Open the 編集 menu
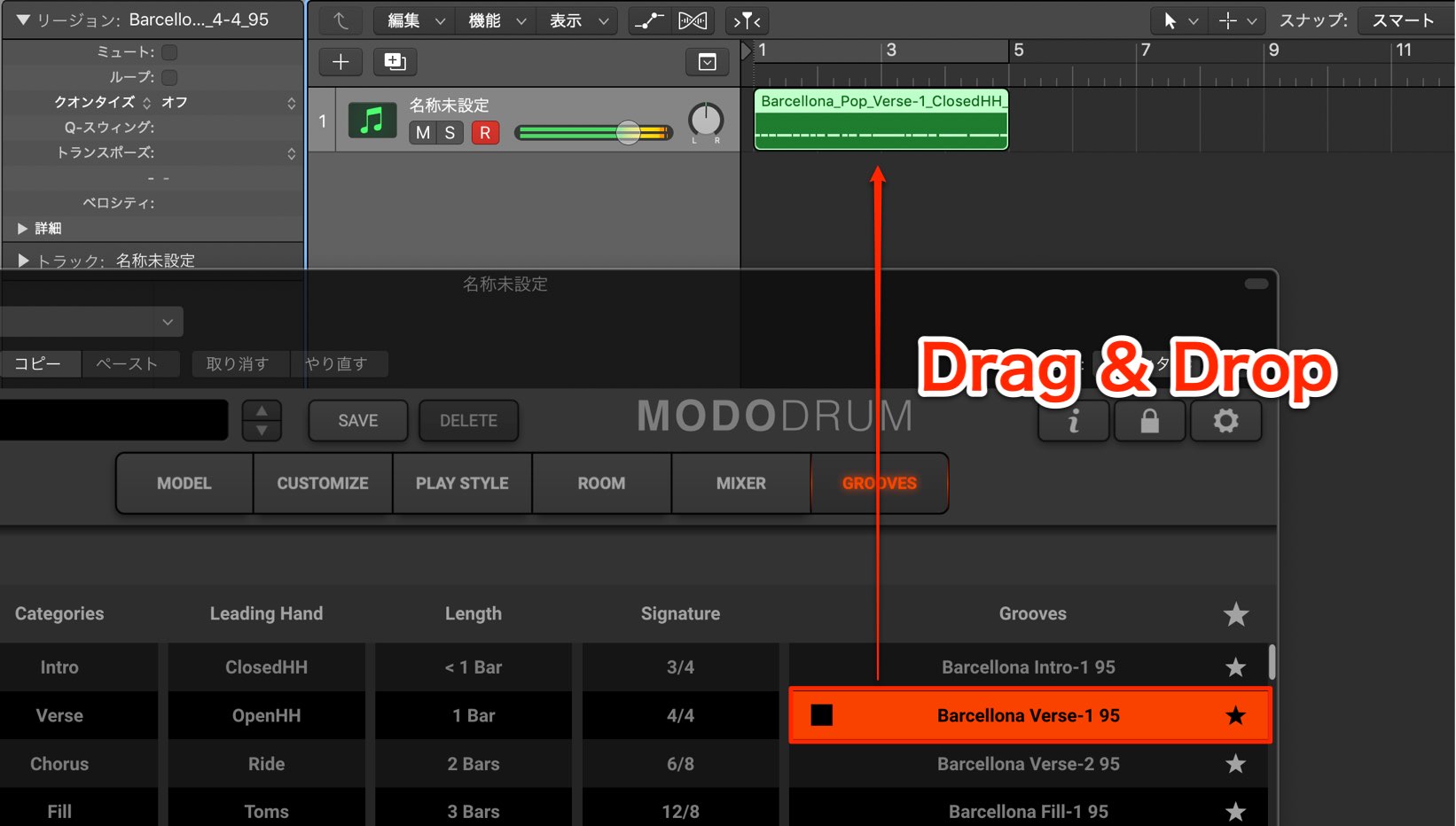Screen dimensions: 1456x826 pyautogui.click(x=415, y=20)
